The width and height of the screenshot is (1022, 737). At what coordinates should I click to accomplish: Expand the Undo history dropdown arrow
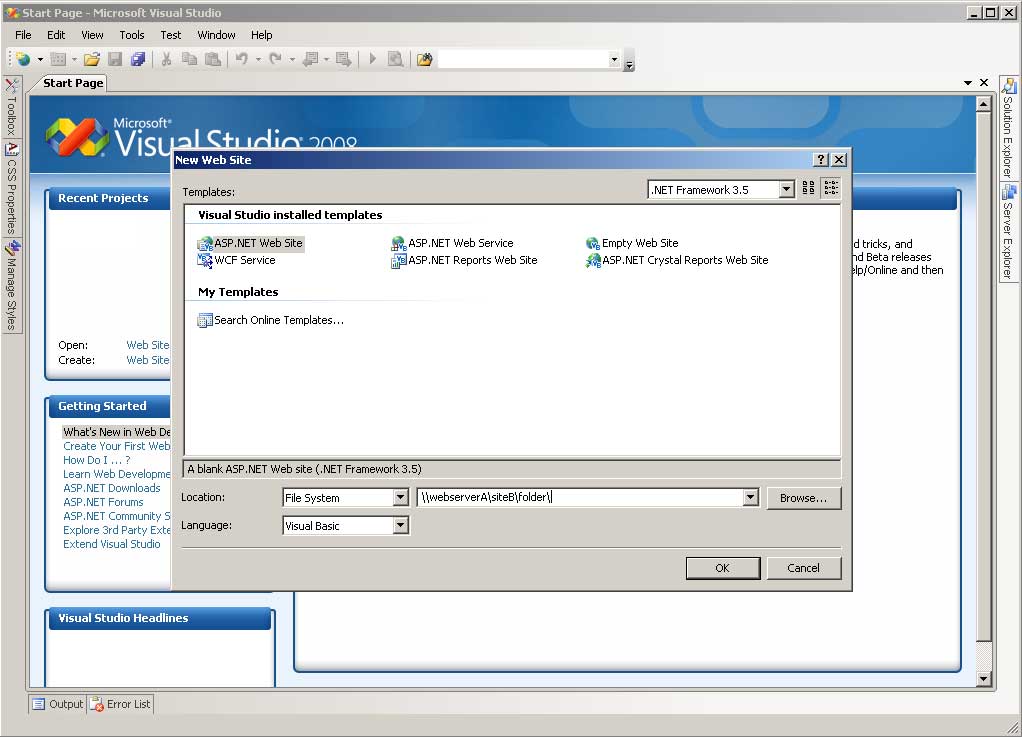[x=258, y=59]
